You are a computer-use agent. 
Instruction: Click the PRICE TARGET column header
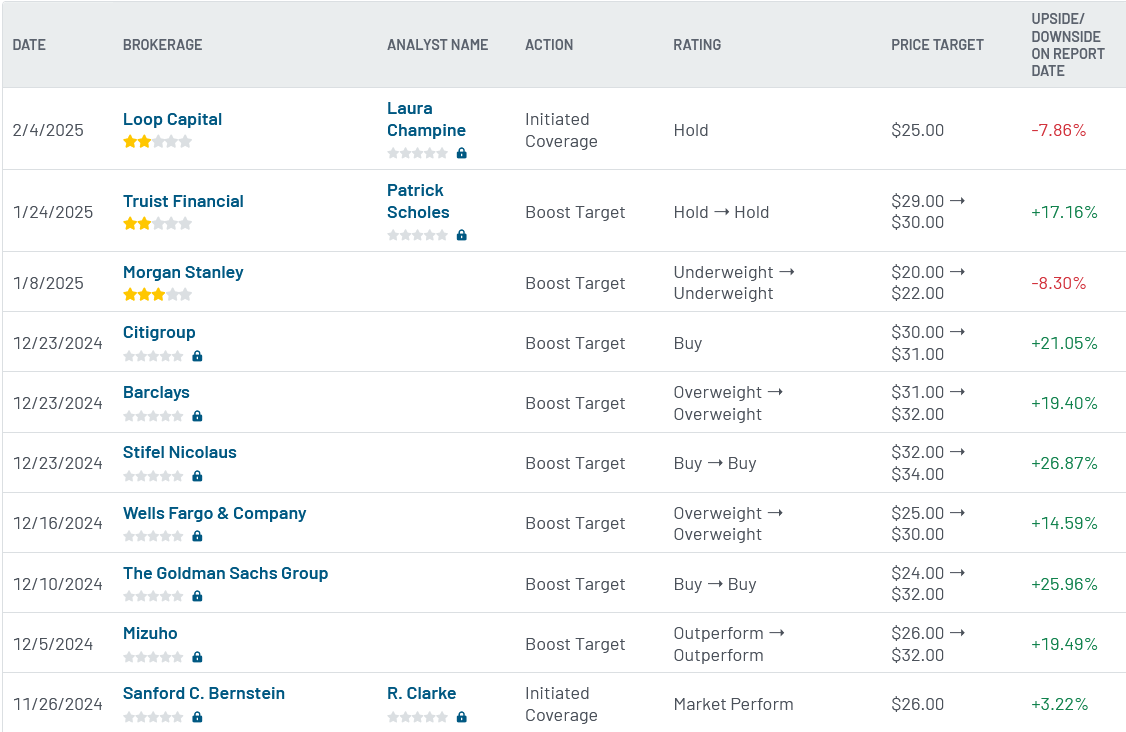tap(937, 45)
